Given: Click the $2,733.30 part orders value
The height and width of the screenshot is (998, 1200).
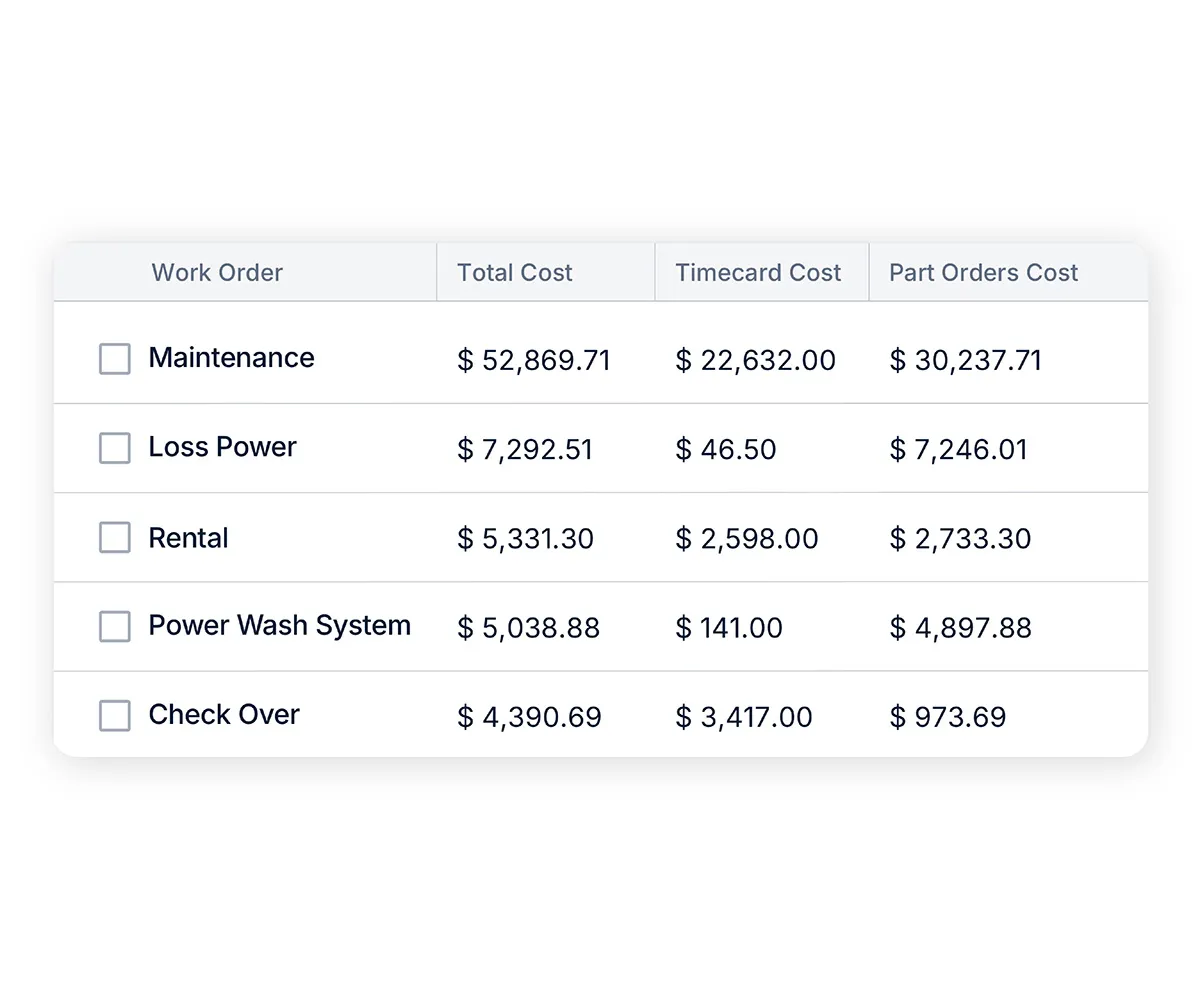Looking at the screenshot, I should [x=959, y=538].
